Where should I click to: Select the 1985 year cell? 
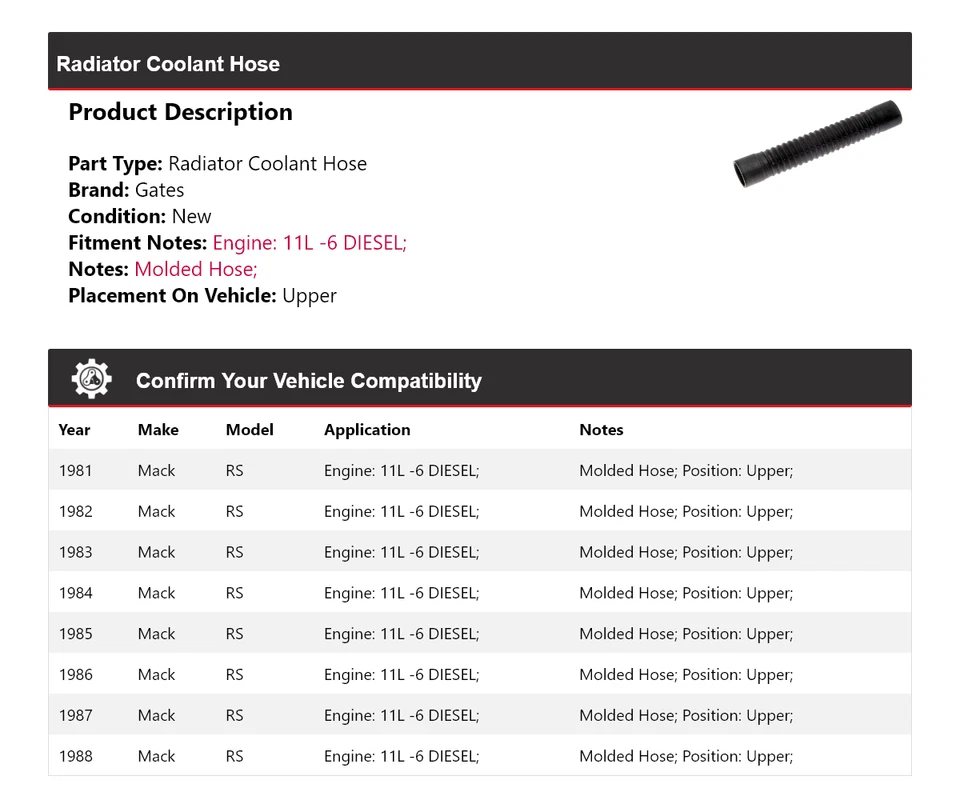point(75,634)
